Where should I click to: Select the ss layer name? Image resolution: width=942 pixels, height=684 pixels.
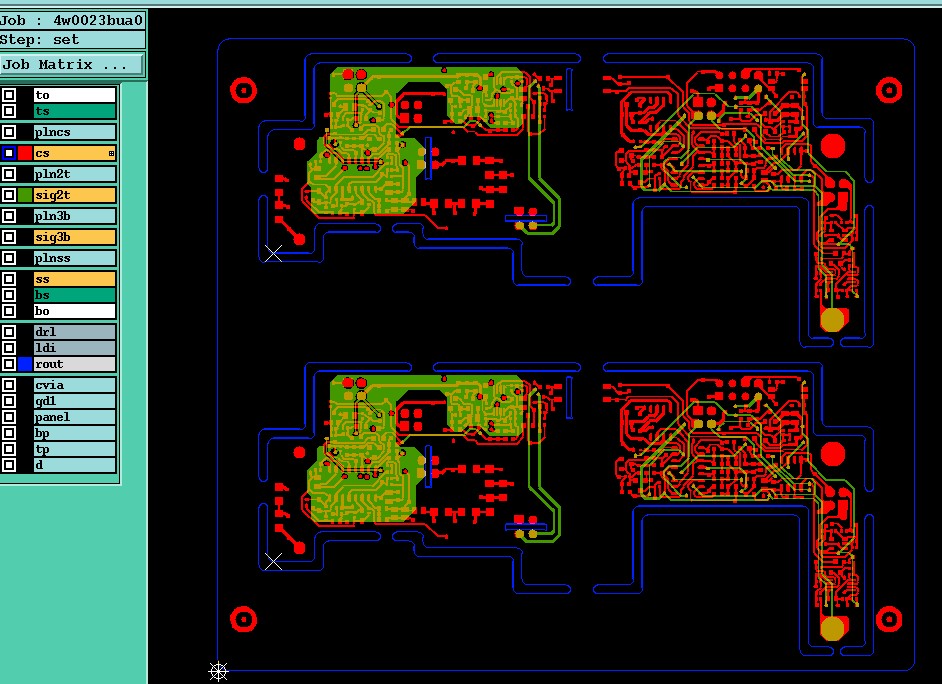[x=74, y=279]
